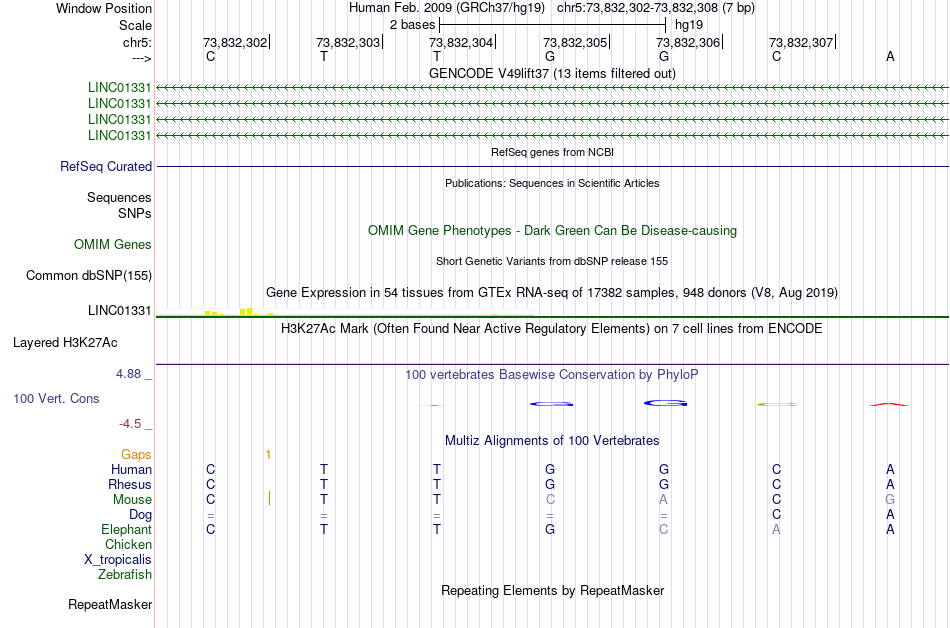Viewport: 950px width, 628px height.
Task: Open 'Short Genetic Variants from dbSNP release 155' title
Action: point(552,261)
